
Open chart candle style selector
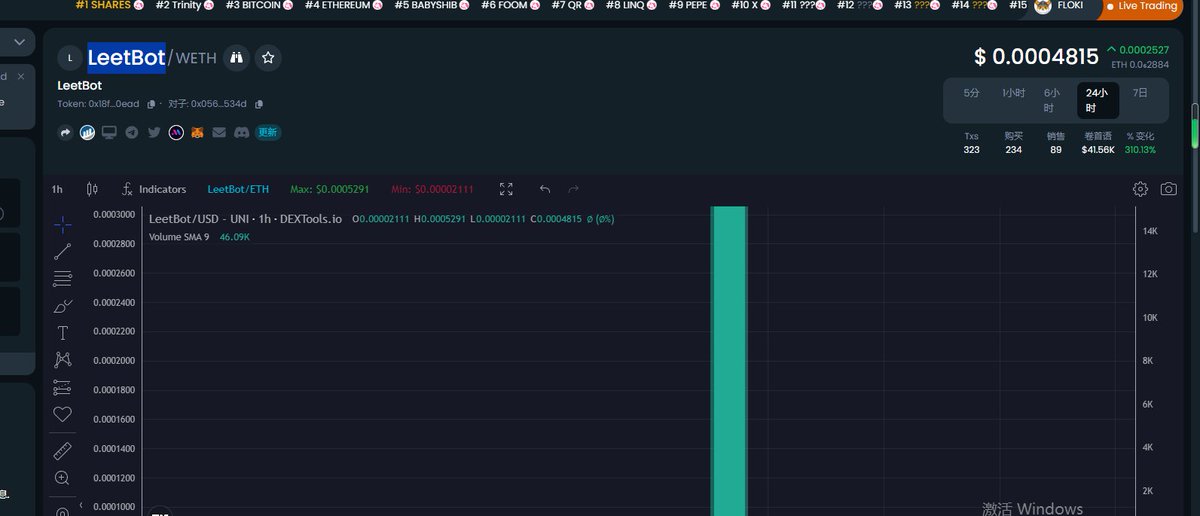tap(92, 189)
